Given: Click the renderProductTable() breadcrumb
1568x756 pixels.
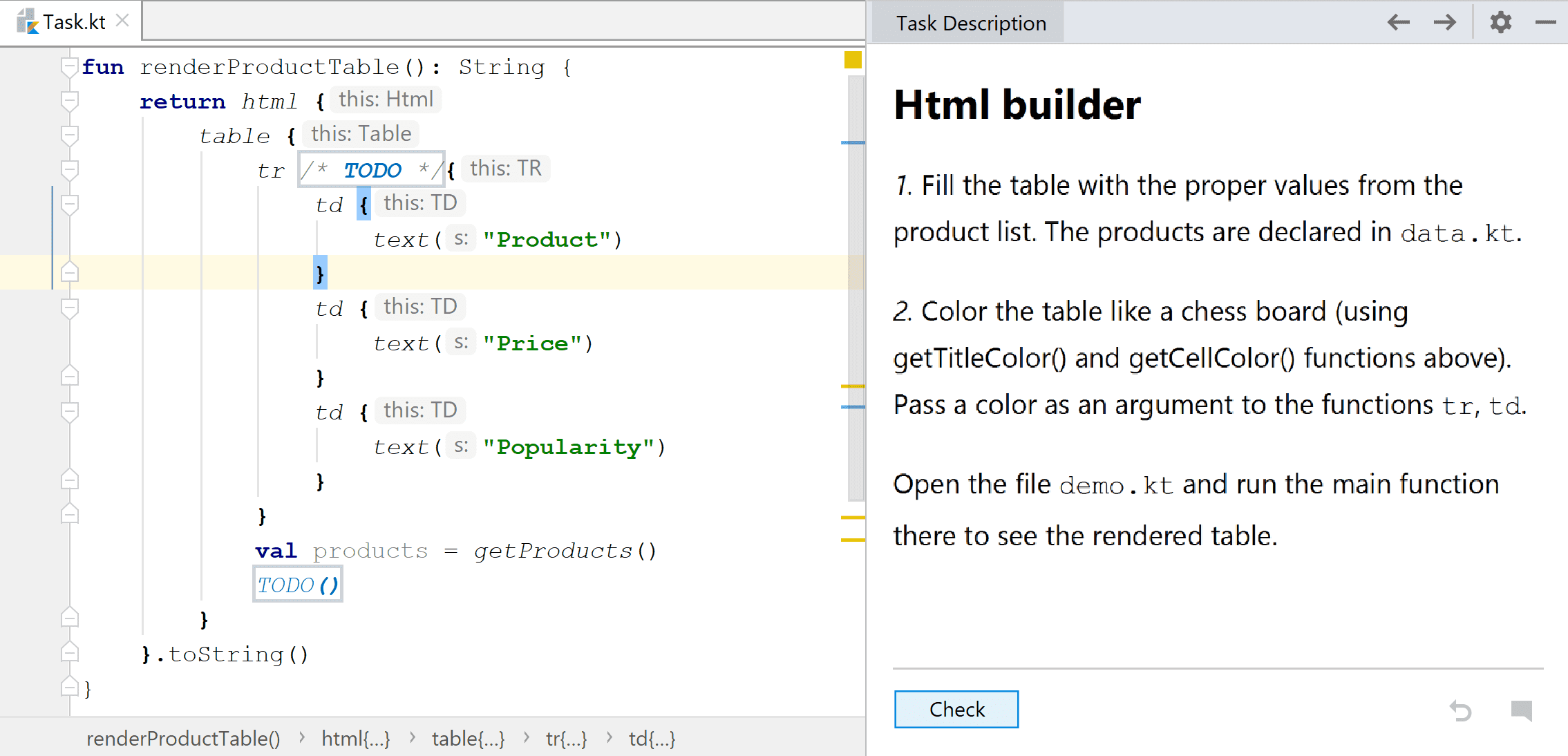Looking at the screenshot, I should pos(183,739).
